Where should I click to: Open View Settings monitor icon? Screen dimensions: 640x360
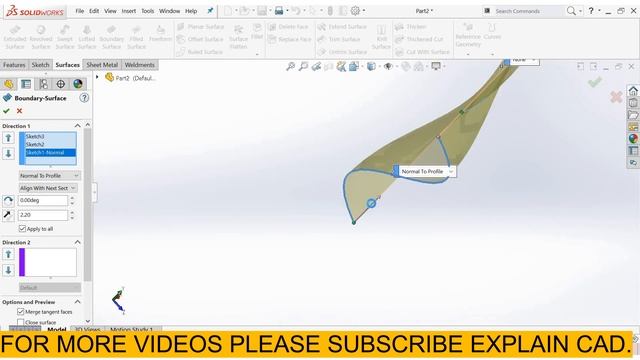click(436, 66)
